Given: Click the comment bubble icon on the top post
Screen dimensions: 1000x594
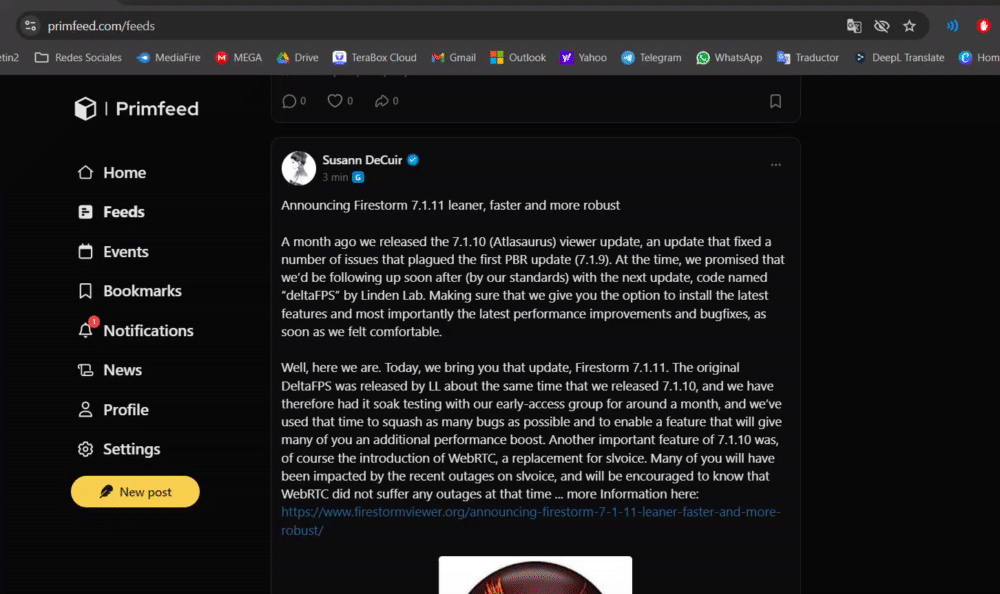Looking at the screenshot, I should point(289,101).
